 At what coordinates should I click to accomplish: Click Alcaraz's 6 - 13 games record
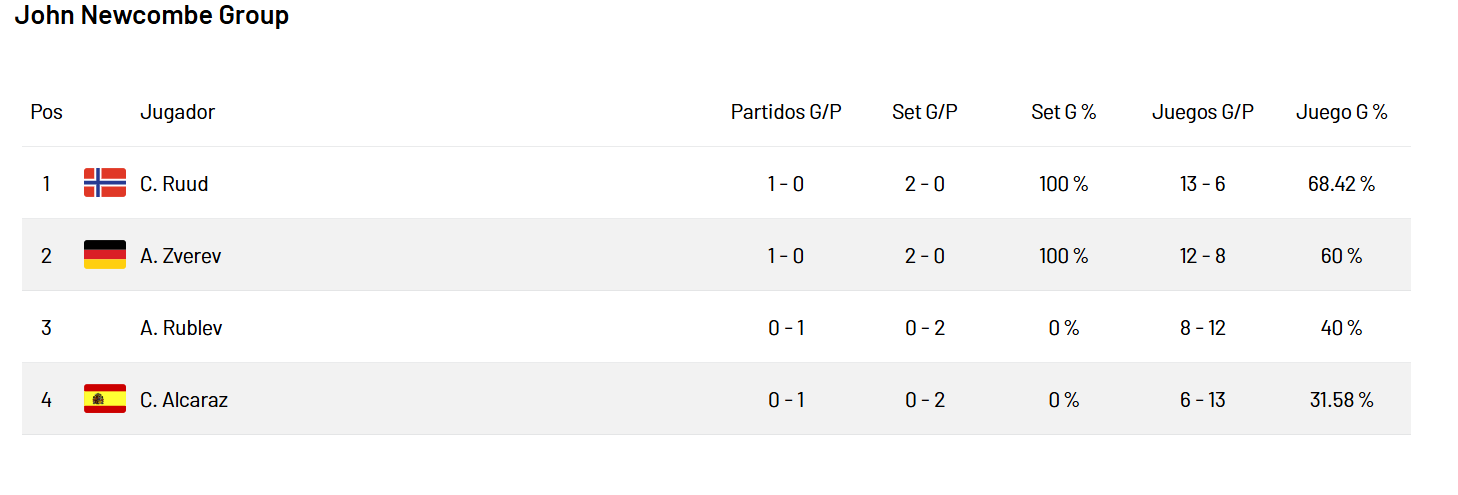pos(1203,400)
